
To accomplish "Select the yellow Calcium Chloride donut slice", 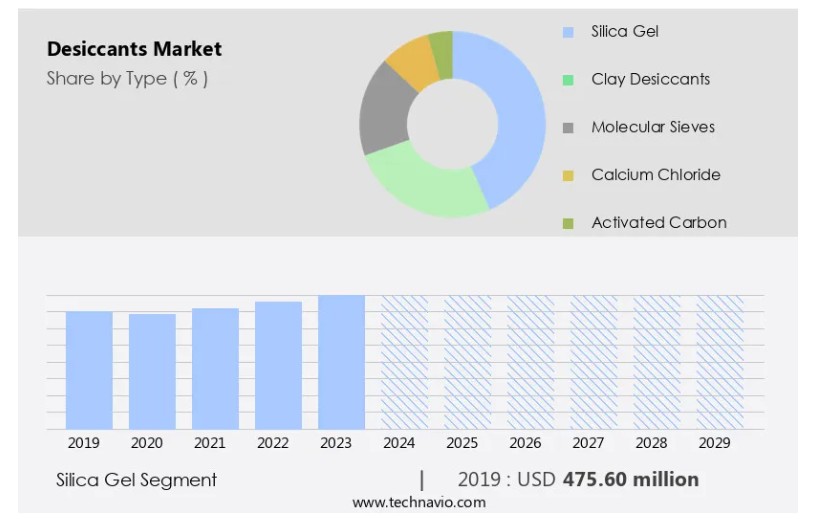I will coord(410,59).
